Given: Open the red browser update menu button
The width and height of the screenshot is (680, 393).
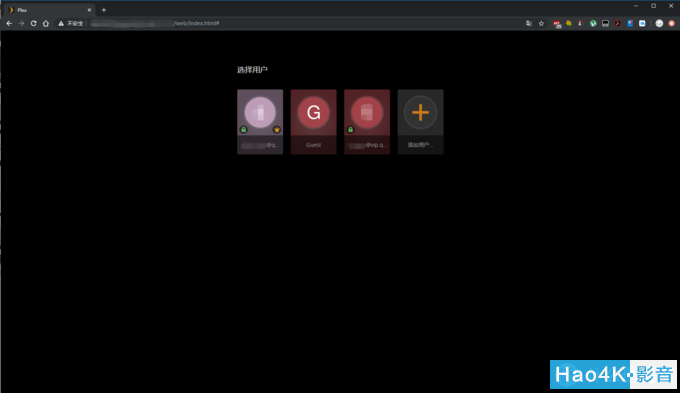Looking at the screenshot, I should [x=671, y=23].
